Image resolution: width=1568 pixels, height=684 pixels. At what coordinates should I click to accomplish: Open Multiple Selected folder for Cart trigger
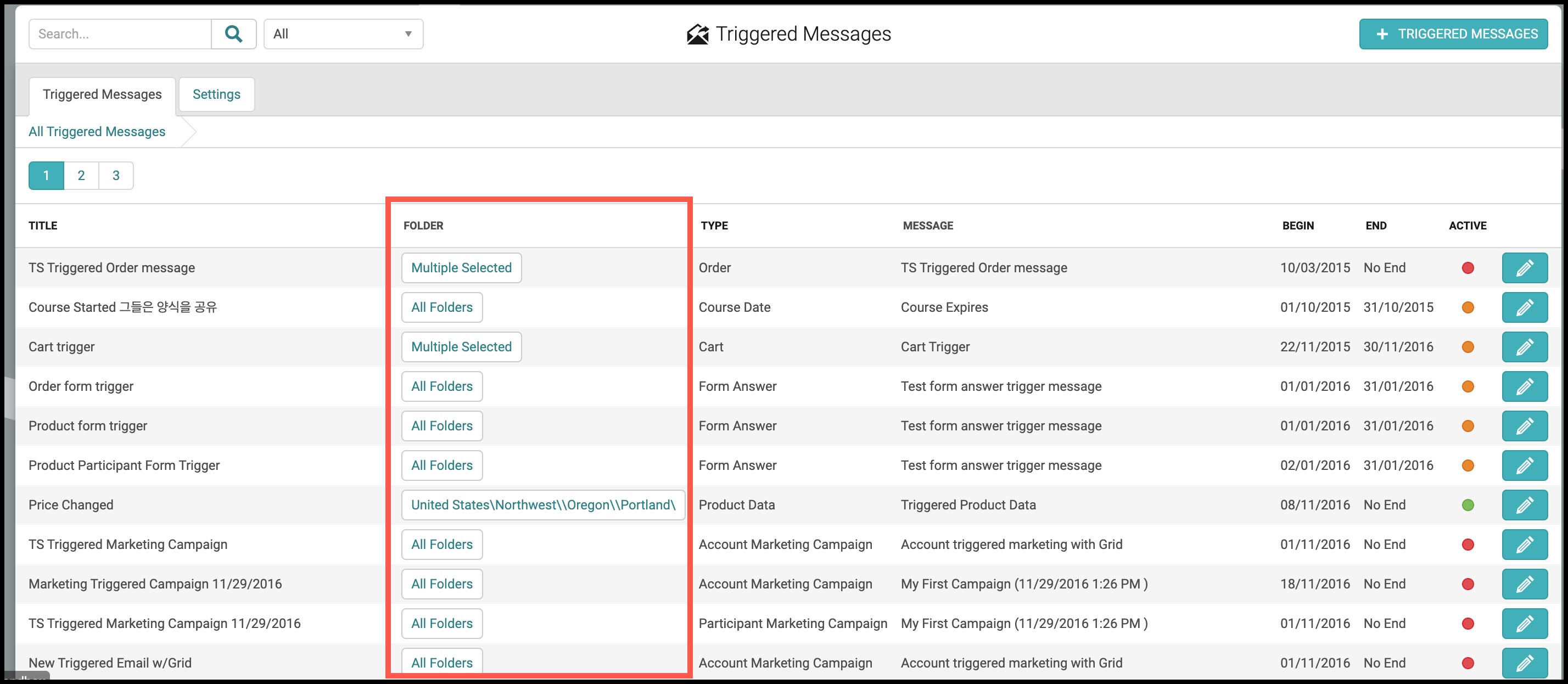tap(461, 347)
